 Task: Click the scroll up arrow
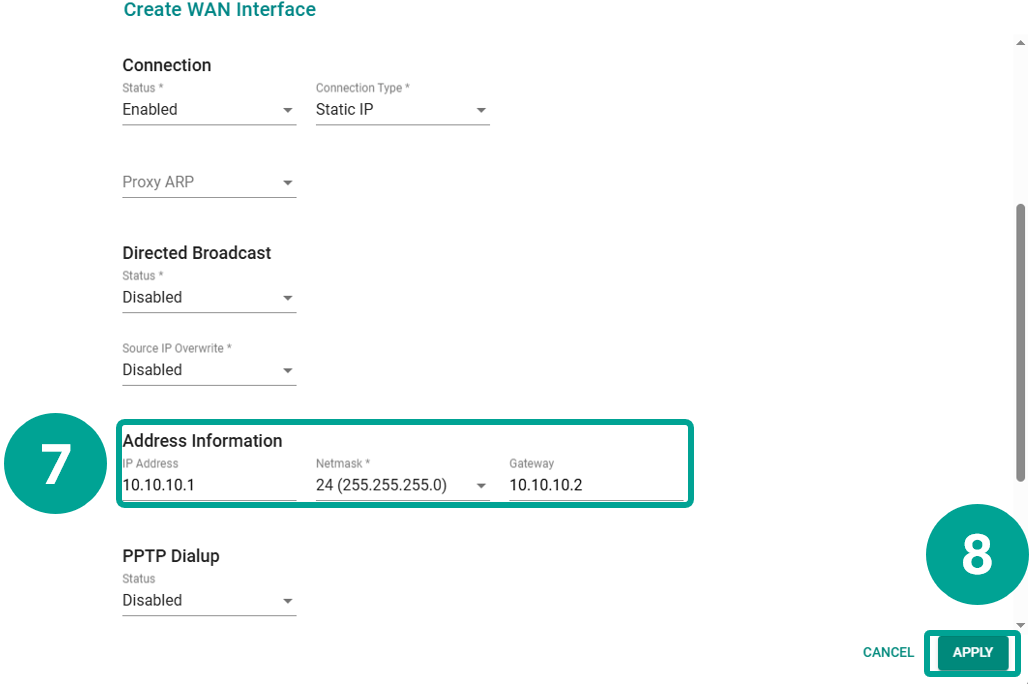click(1020, 43)
